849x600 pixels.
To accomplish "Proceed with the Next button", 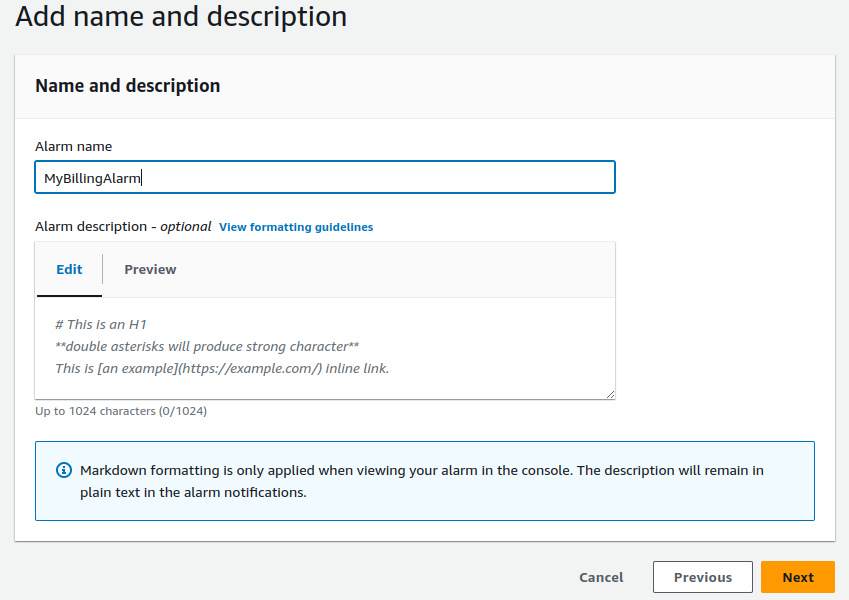I will [x=798, y=577].
